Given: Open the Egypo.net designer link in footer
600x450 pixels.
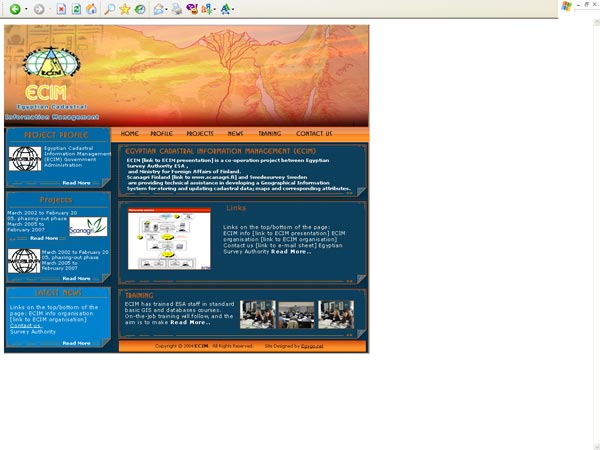Looking at the screenshot, I should coord(312,346).
